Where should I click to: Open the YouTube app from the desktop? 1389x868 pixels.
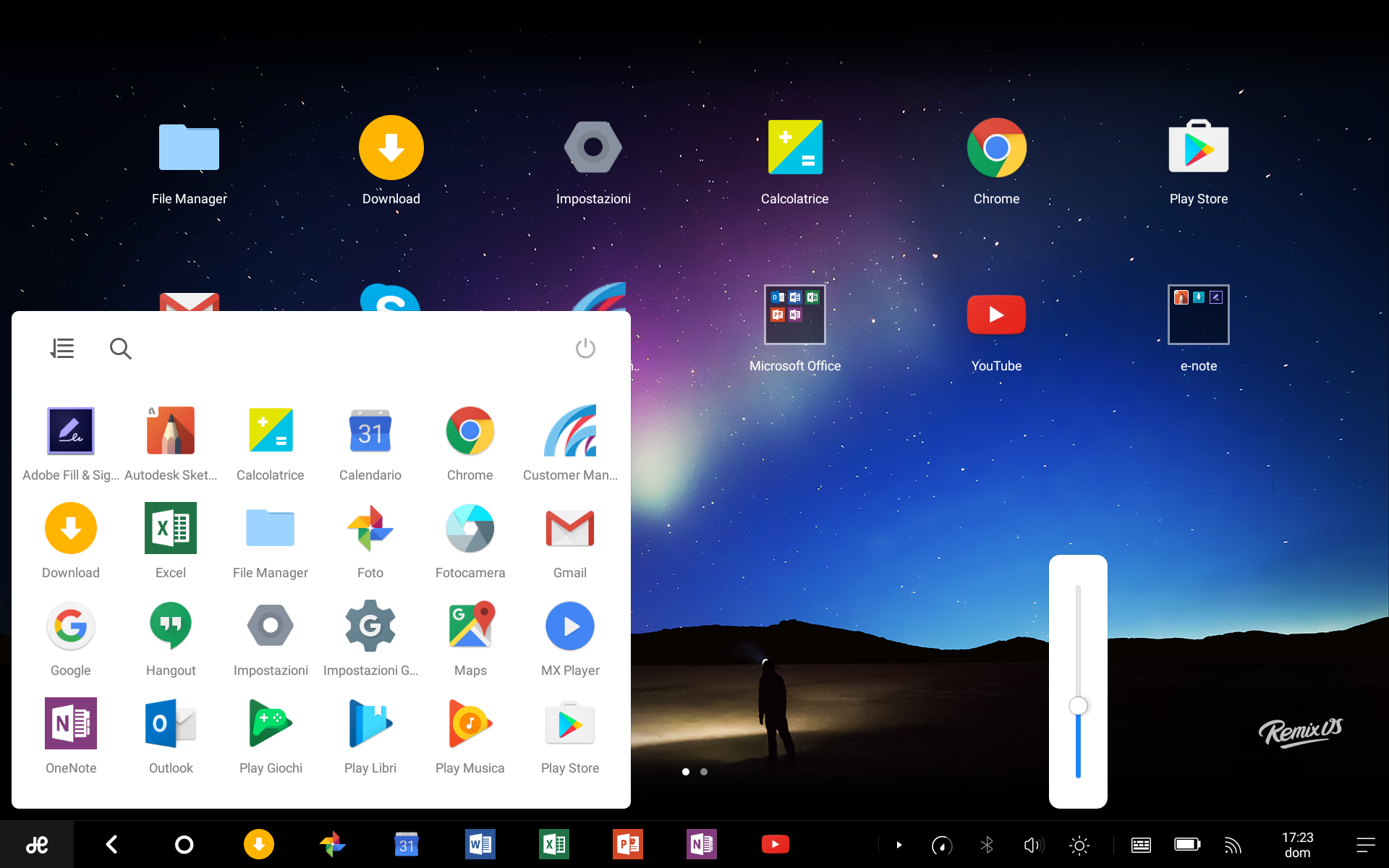pyautogui.click(x=996, y=315)
